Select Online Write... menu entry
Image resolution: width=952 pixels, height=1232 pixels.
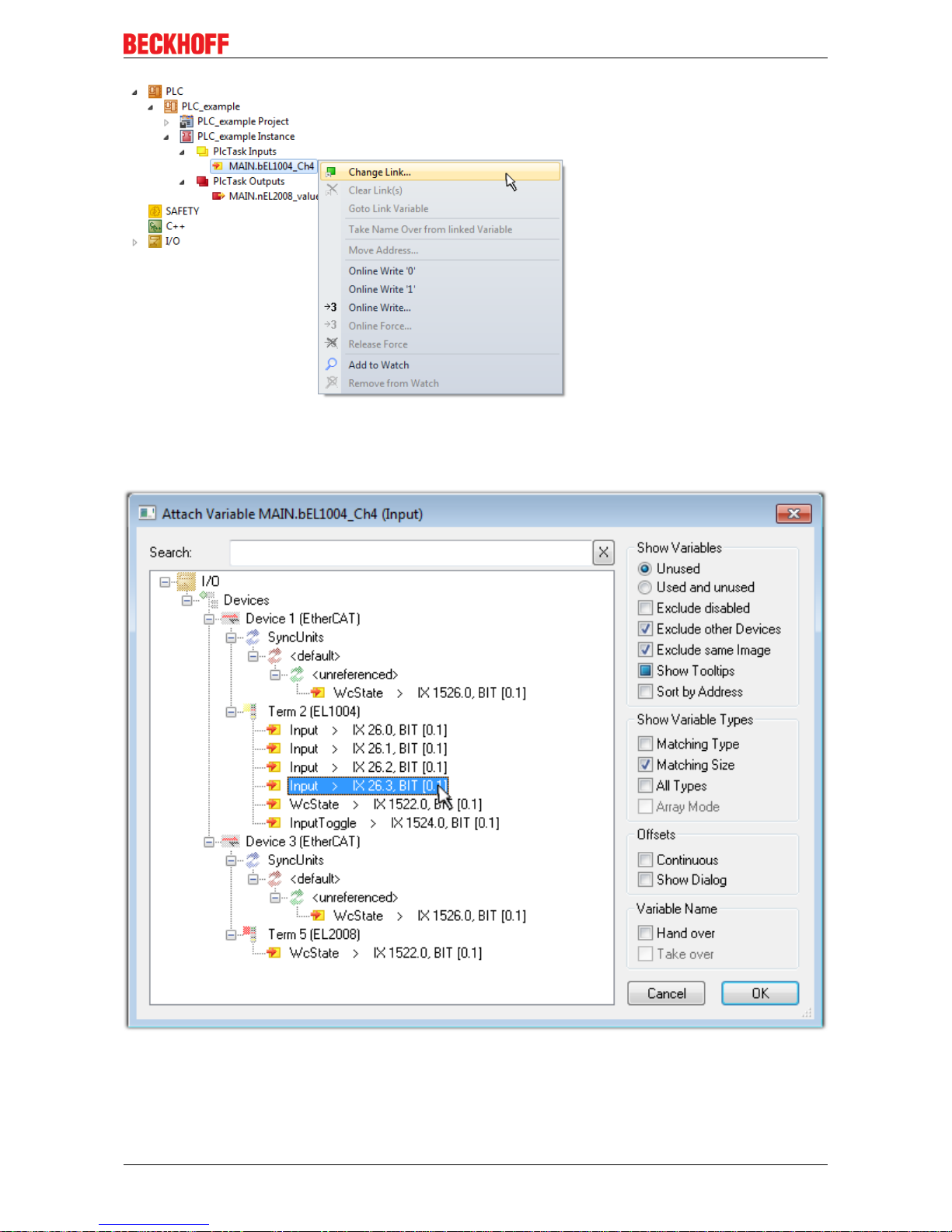(x=441, y=308)
